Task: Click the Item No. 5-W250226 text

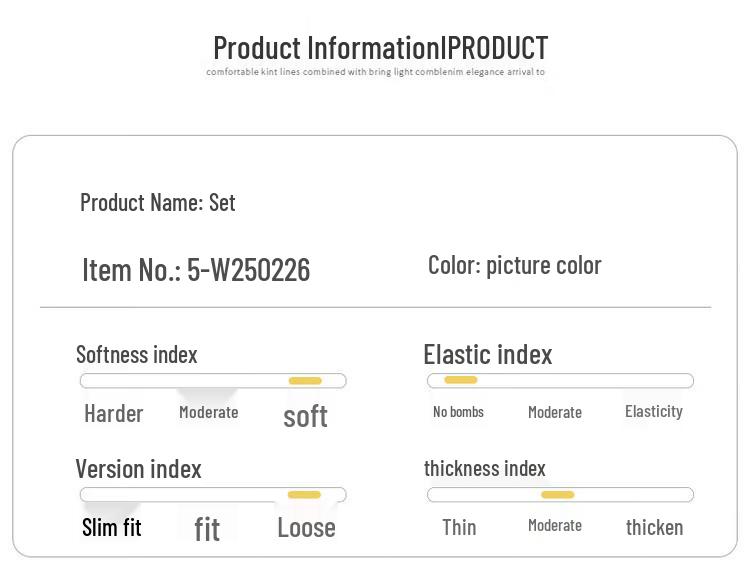Action: (196, 269)
